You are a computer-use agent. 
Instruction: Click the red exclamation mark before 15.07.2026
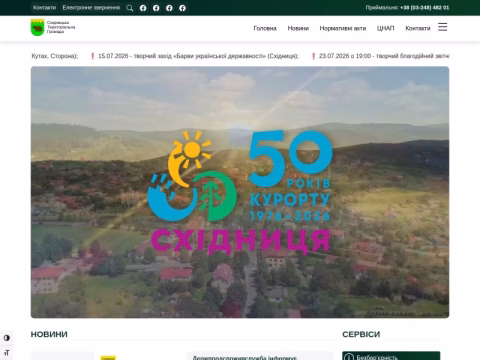tap(93, 56)
